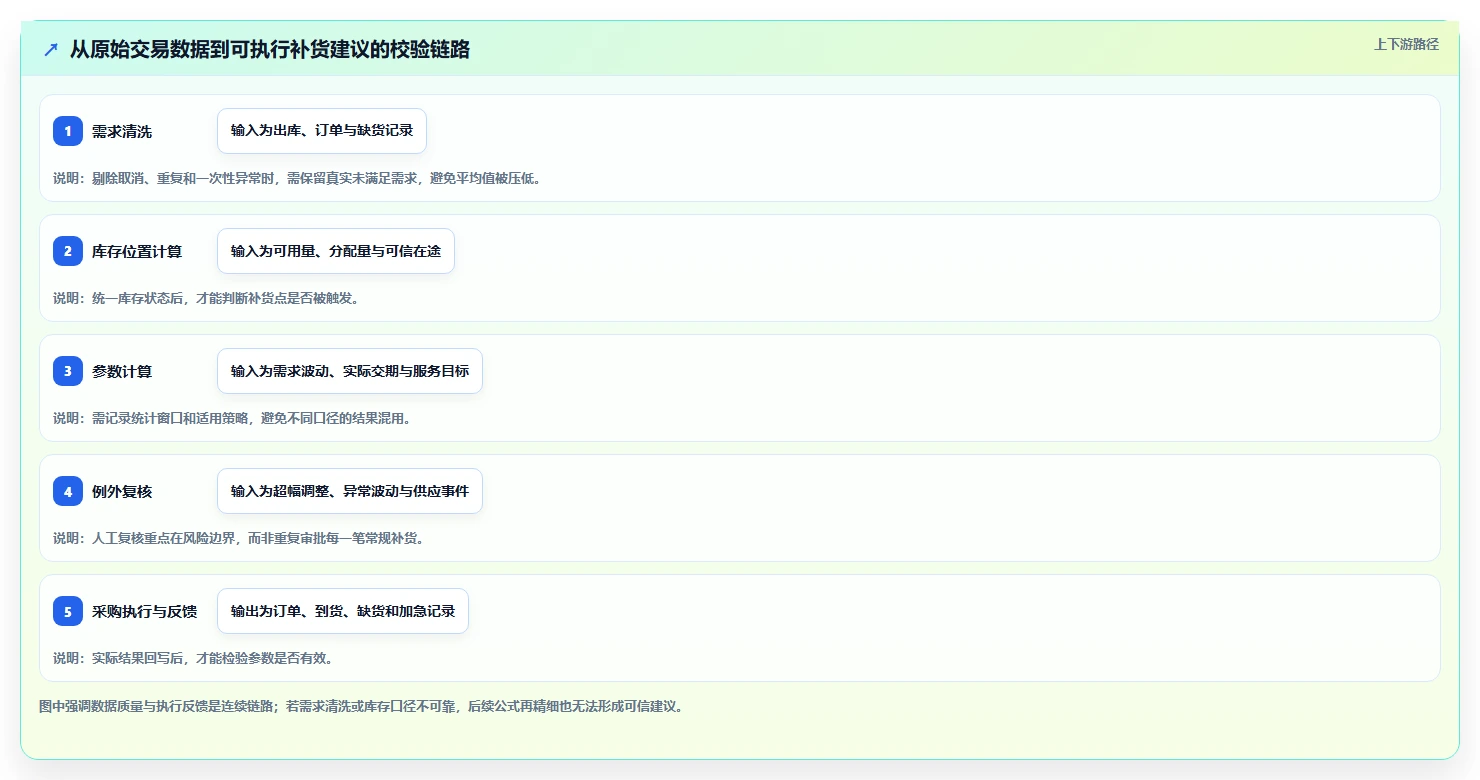Select step number badge 5
This screenshot has height=780, width=1480.
pyautogui.click(x=68, y=611)
